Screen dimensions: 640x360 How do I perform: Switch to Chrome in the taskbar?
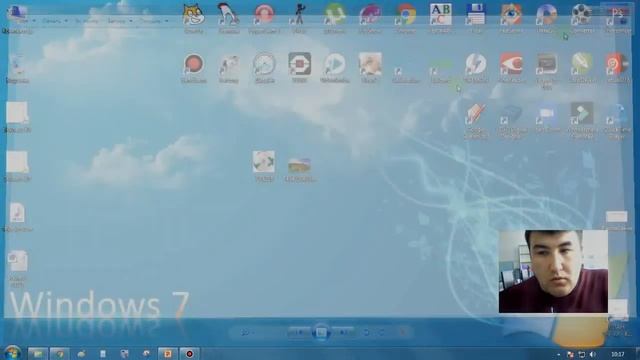pyautogui.click(x=60, y=353)
